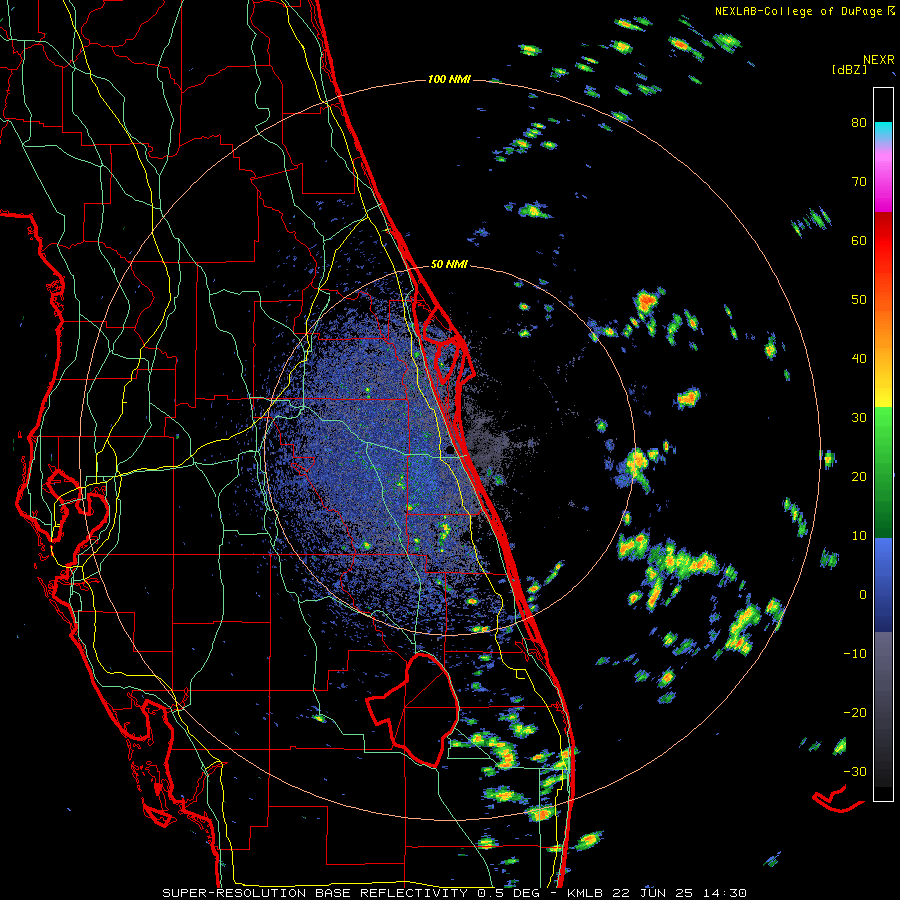This screenshot has height=900, width=900.
Task: Pick the blue band of the dBZ color bar
Action: click(883, 585)
